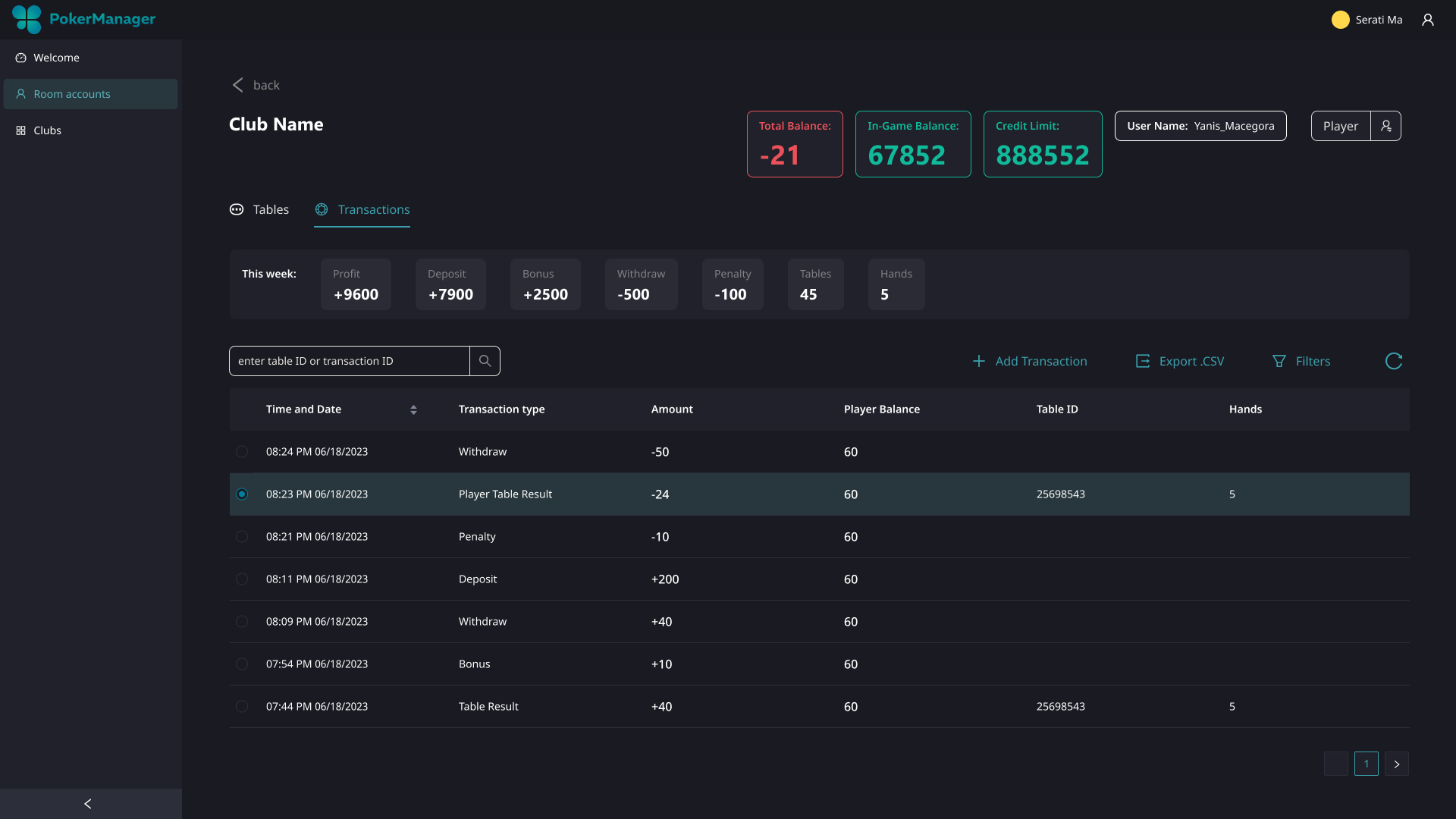1456x819 pixels.
Task: Select the 08:24 PM Withdraw row radio
Action: [x=242, y=452]
